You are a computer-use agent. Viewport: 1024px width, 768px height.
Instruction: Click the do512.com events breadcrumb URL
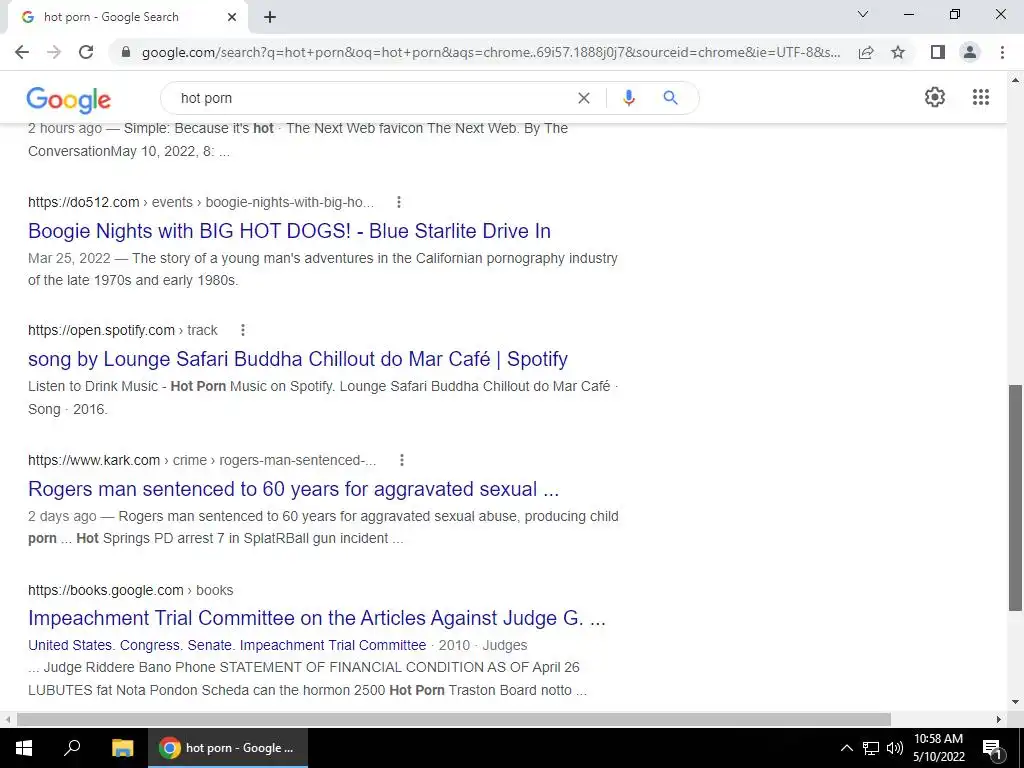click(201, 202)
